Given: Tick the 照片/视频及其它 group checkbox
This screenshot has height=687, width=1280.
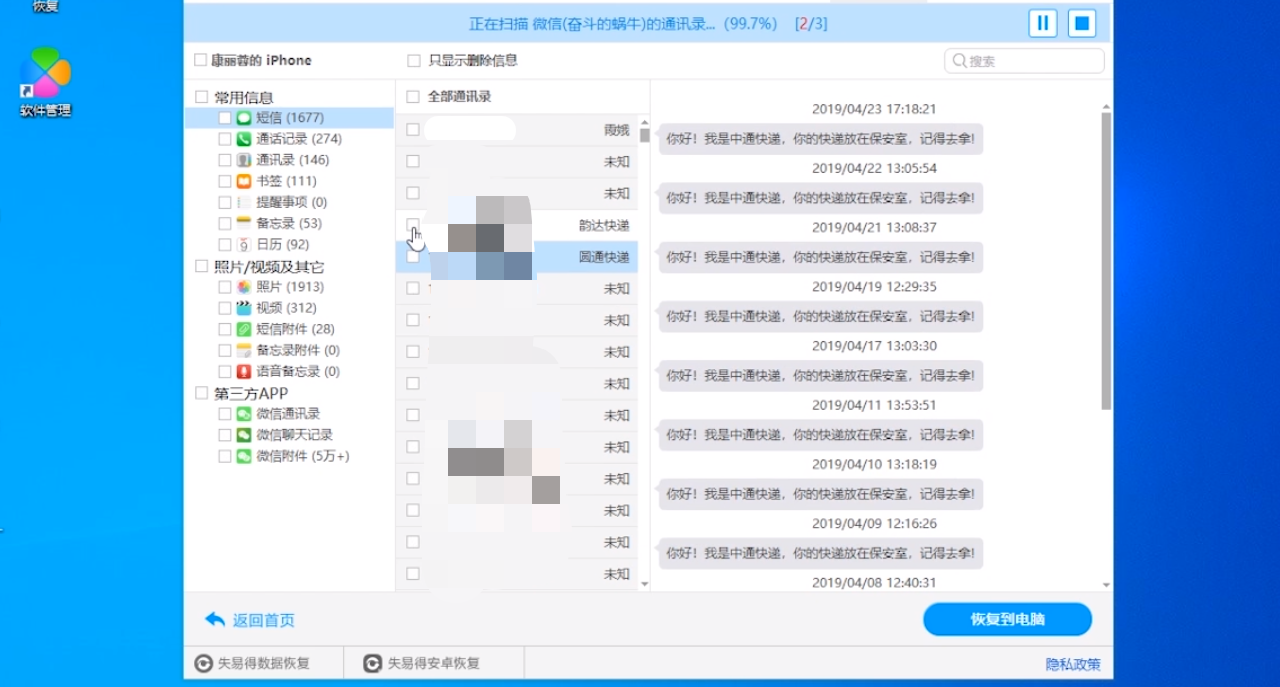Looking at the screenshot, I should point(202,266).
